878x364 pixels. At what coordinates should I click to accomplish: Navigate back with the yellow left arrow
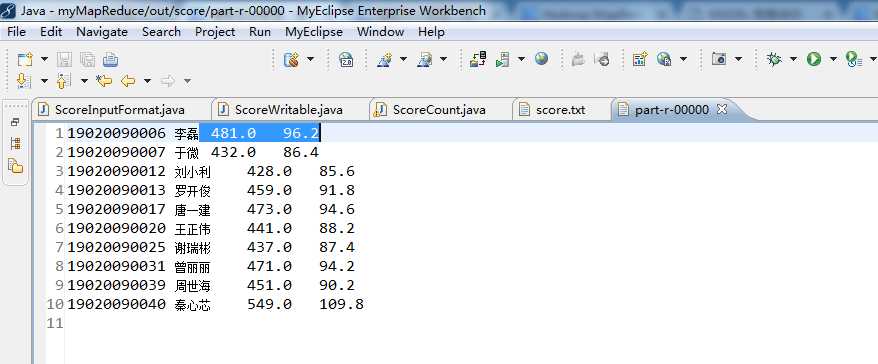coord(128,81)
